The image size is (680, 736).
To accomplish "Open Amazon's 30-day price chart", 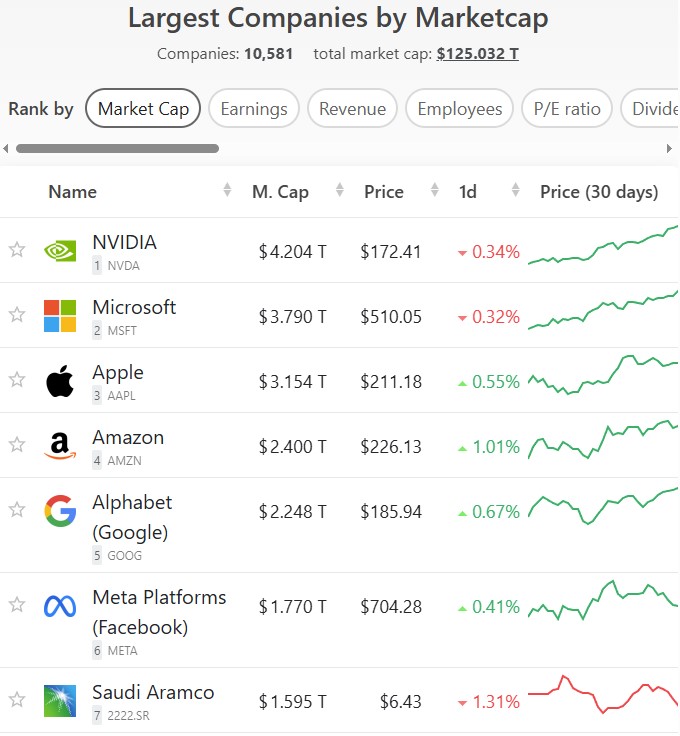I will point(603,440).
